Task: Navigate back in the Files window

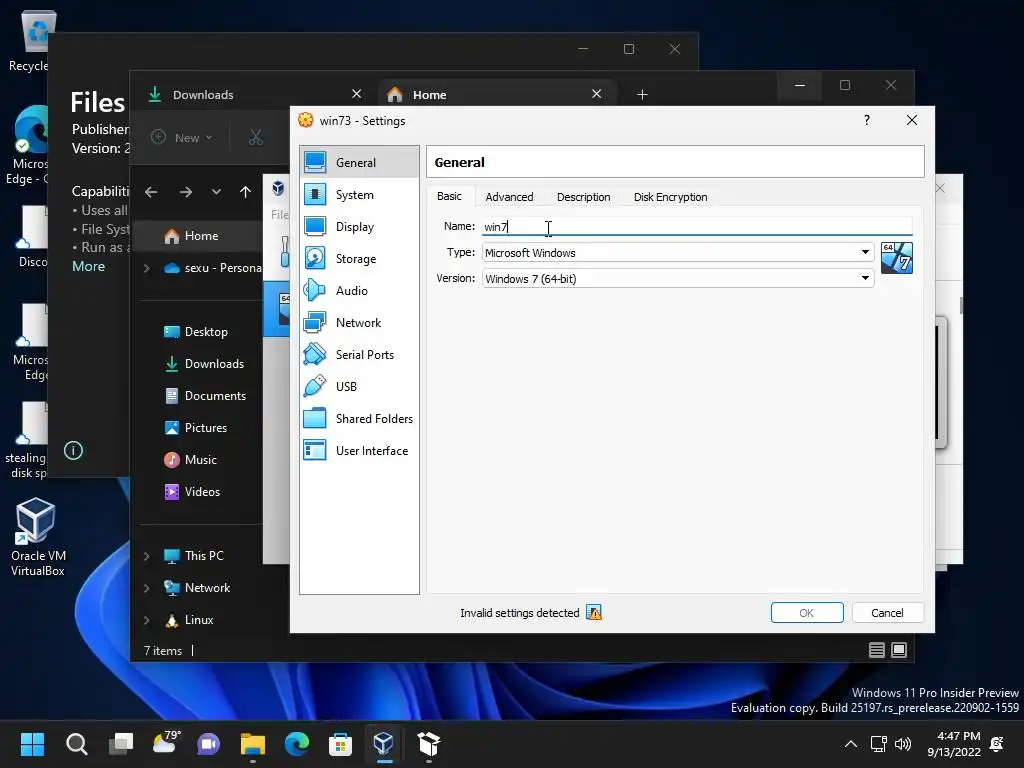Action: 151,192
